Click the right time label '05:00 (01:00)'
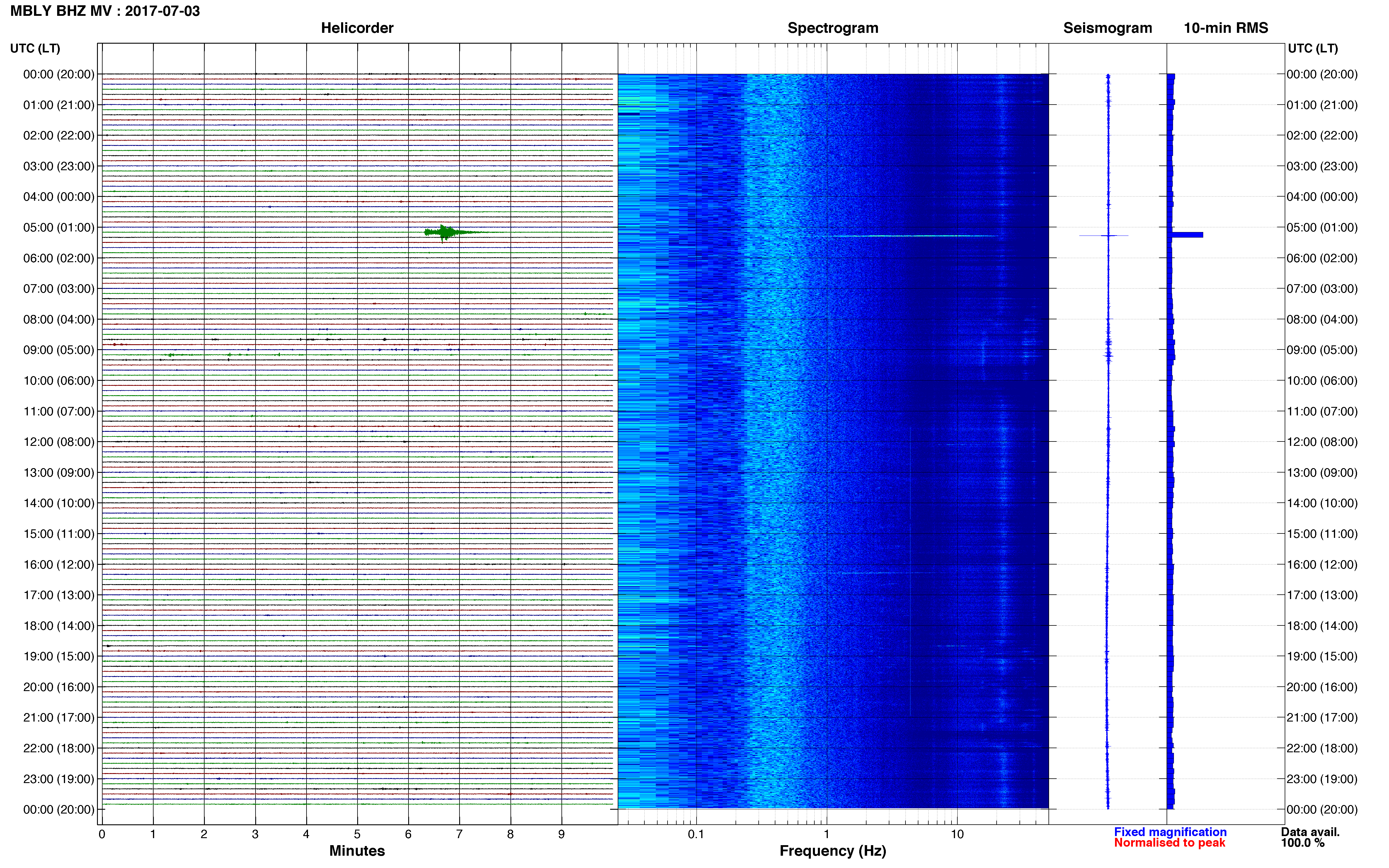 [x=1322, y=227]
